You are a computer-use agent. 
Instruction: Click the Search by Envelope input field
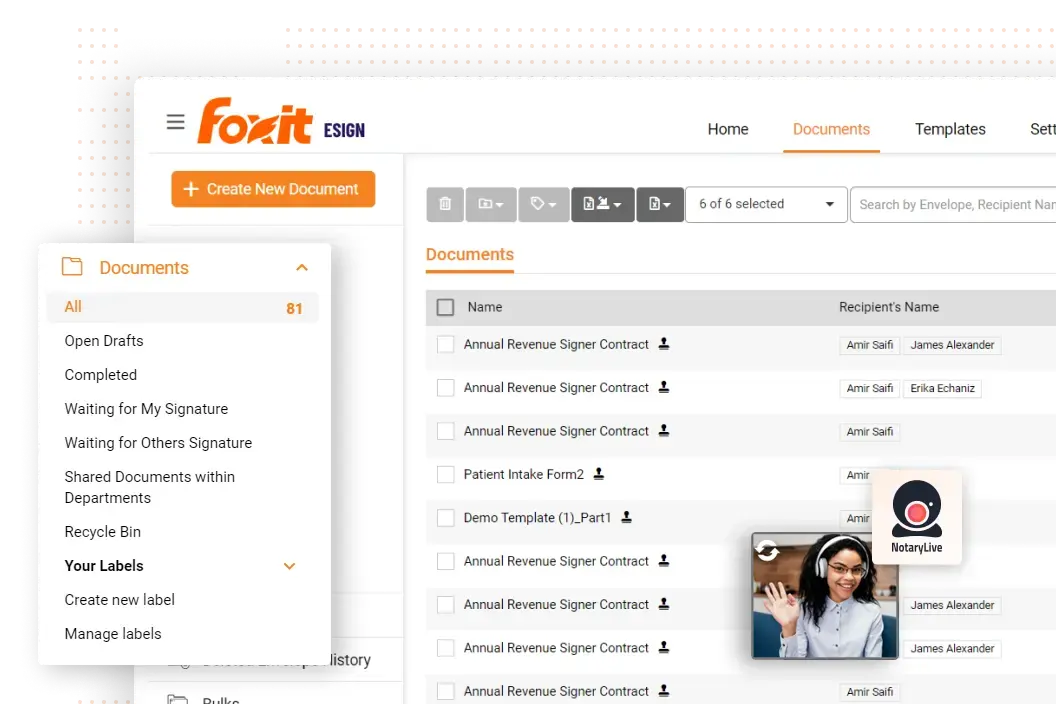pos(954,204)
